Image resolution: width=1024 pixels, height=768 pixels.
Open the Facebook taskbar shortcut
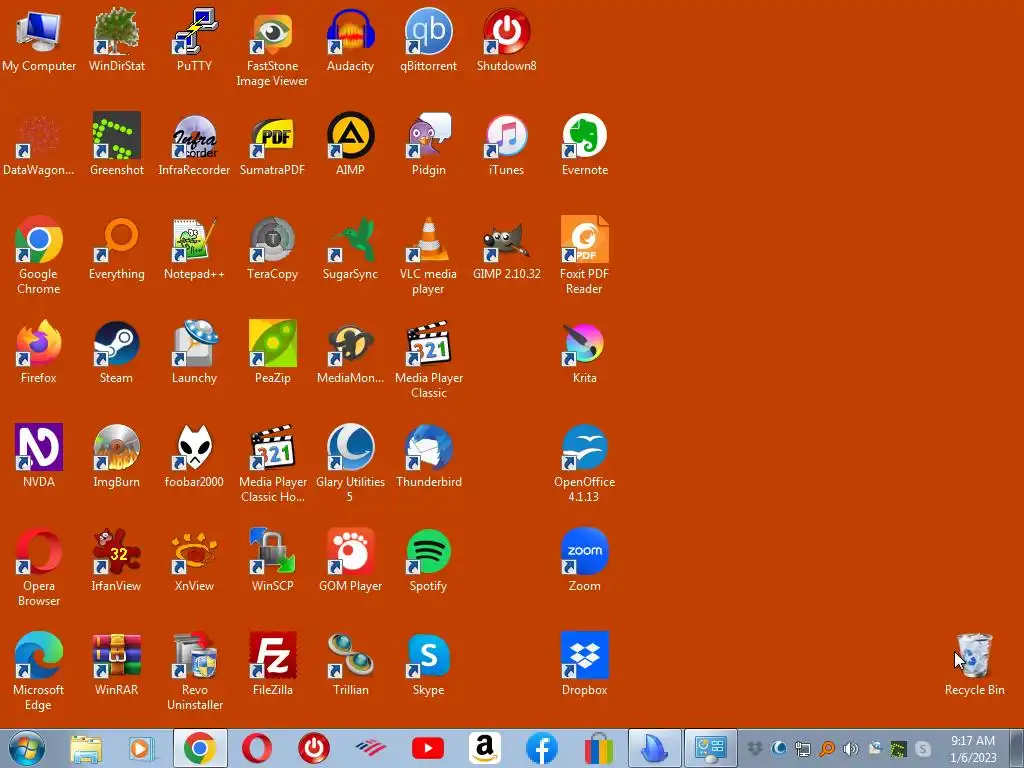(541, 748)
